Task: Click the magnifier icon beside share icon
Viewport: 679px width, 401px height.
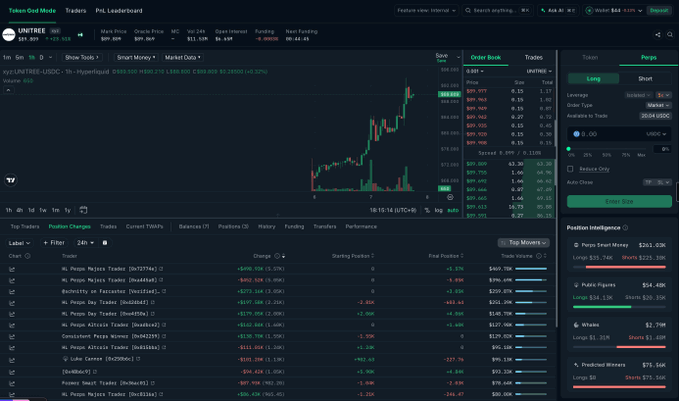Action: pyautogui.click(x=670, y=35)
